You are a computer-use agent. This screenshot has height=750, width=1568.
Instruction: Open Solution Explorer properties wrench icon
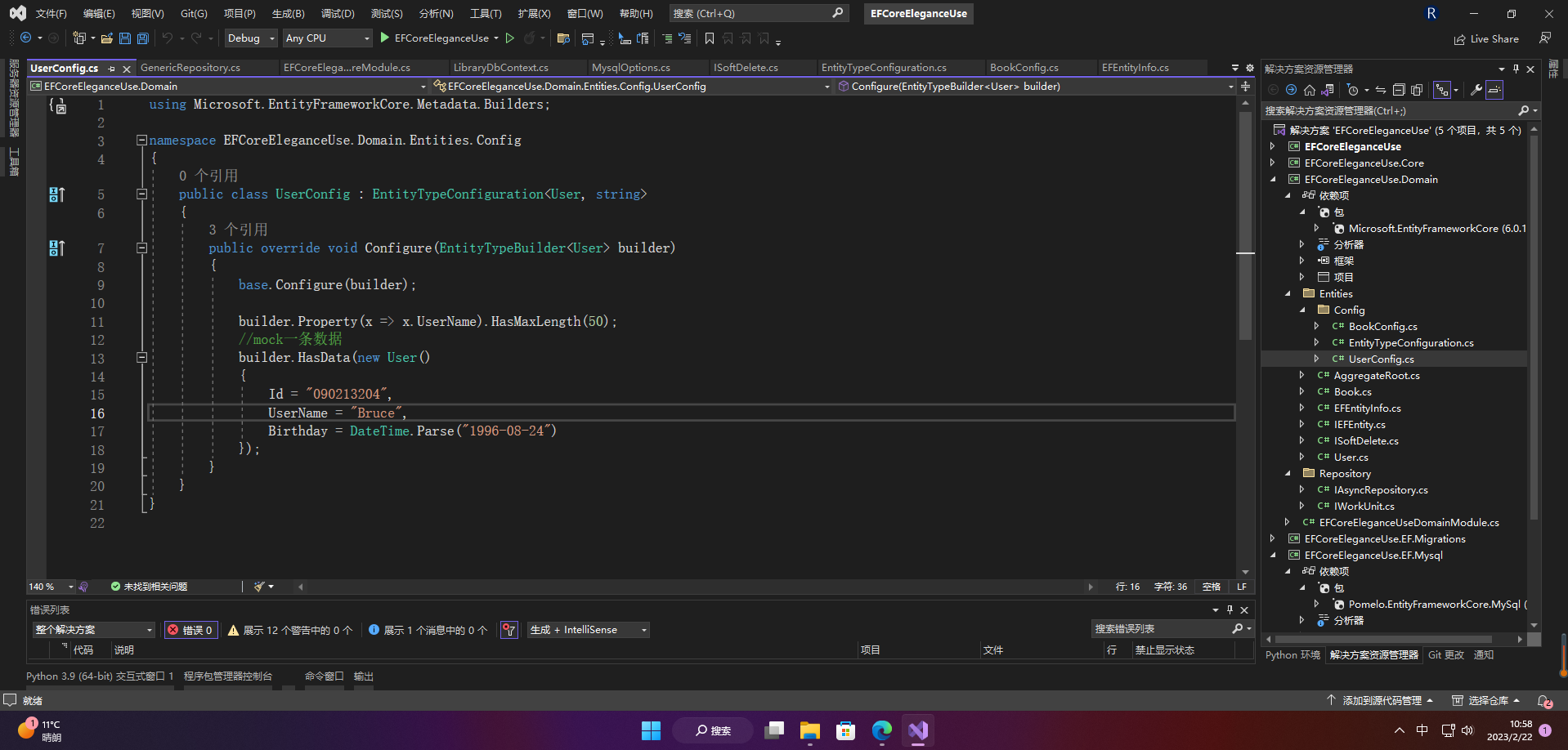pos(1476,90)
